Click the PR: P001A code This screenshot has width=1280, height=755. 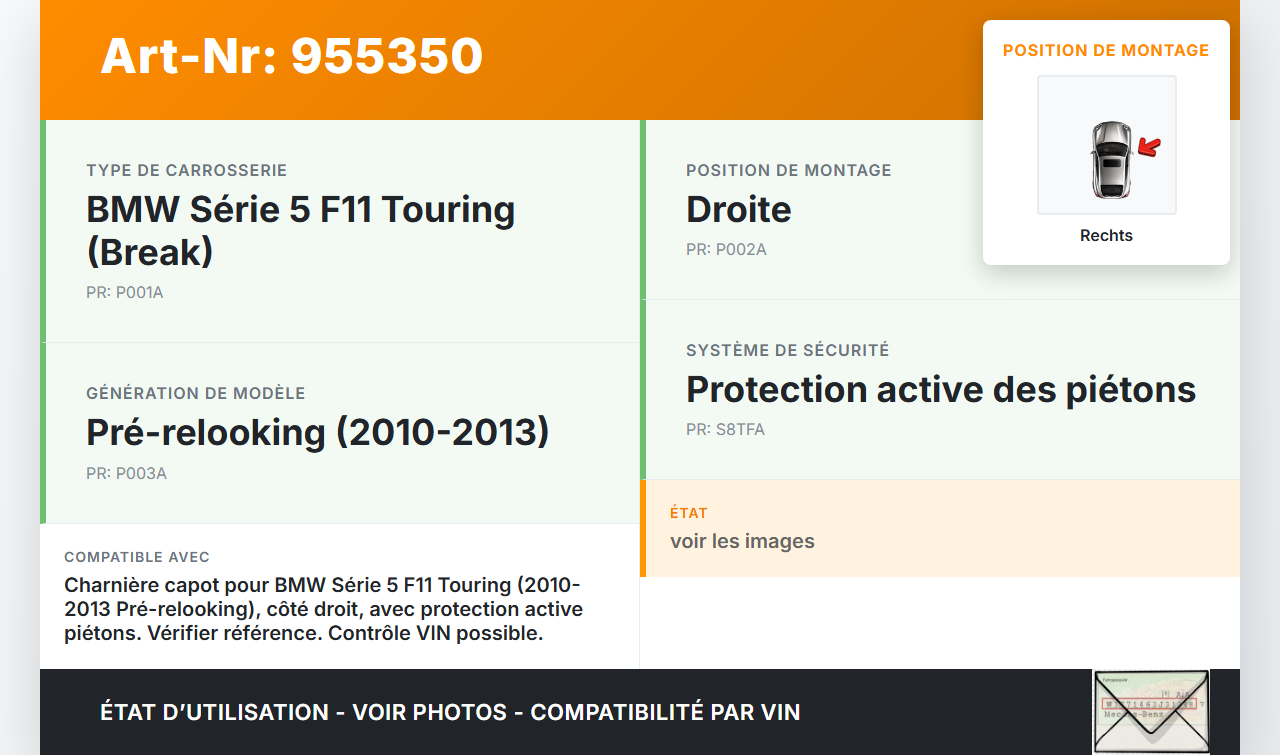point(124,293)
